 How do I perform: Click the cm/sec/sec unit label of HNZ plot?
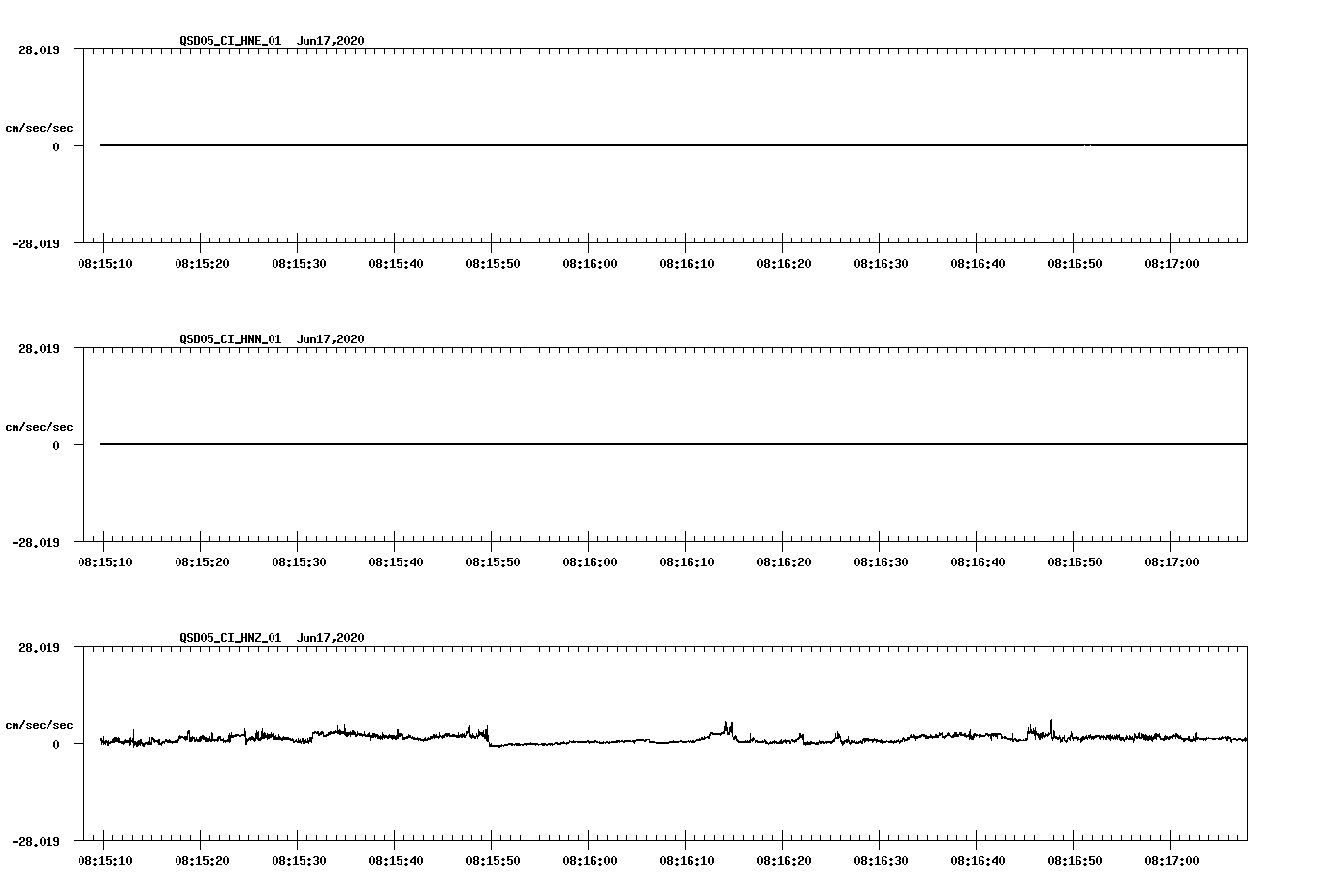[x=39, y=725]
